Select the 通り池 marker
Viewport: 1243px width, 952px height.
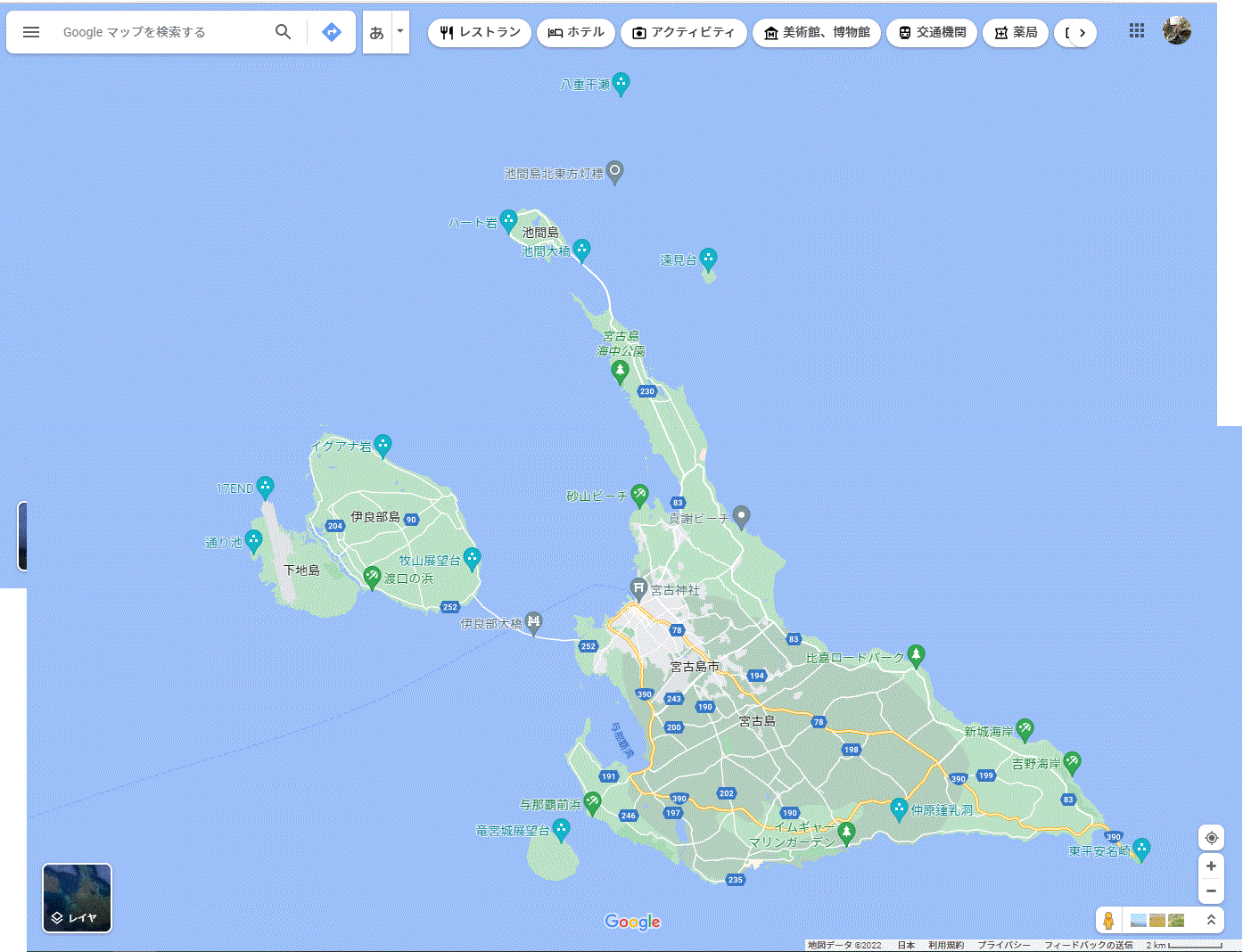point(254,540)
